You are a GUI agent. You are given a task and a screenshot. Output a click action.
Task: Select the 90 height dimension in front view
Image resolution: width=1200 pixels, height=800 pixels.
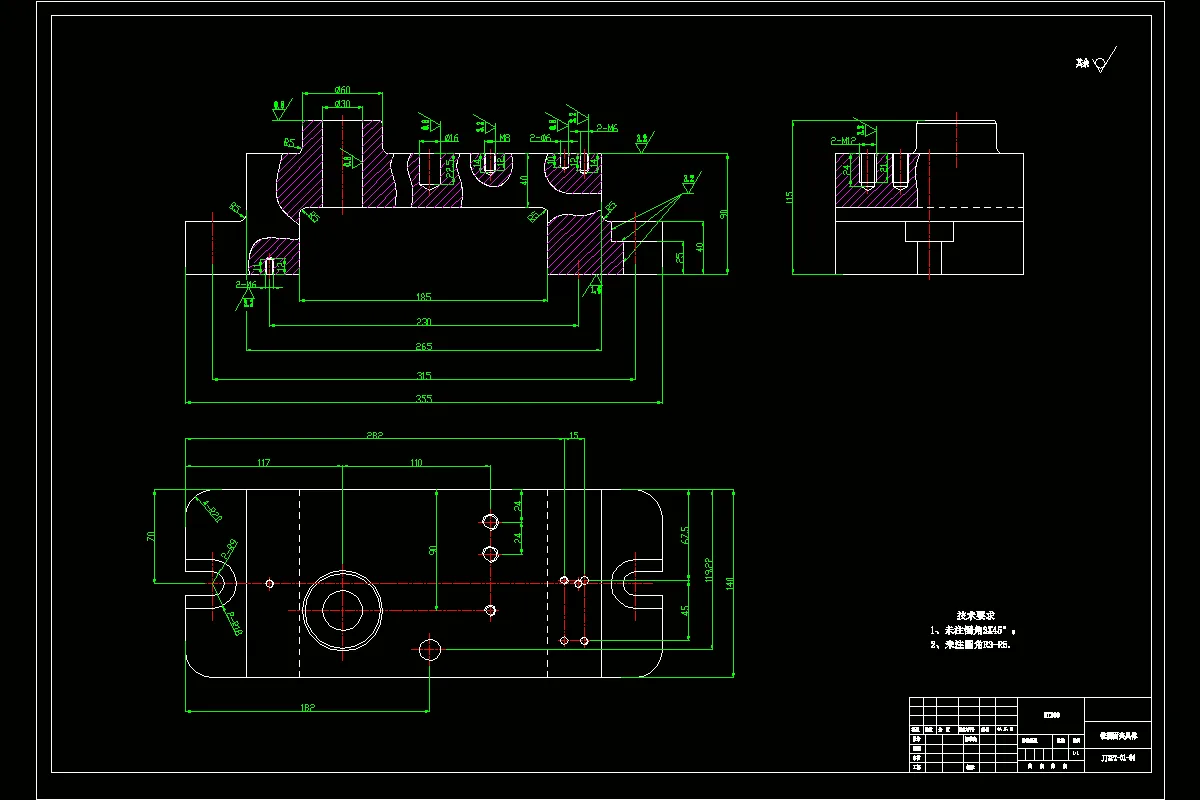[724, 213]
